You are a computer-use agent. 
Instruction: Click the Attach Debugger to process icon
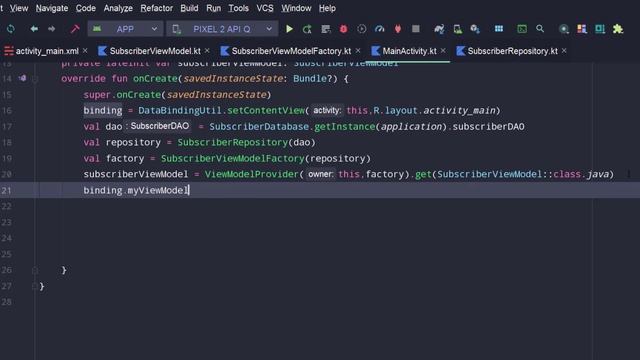[398, 29]
